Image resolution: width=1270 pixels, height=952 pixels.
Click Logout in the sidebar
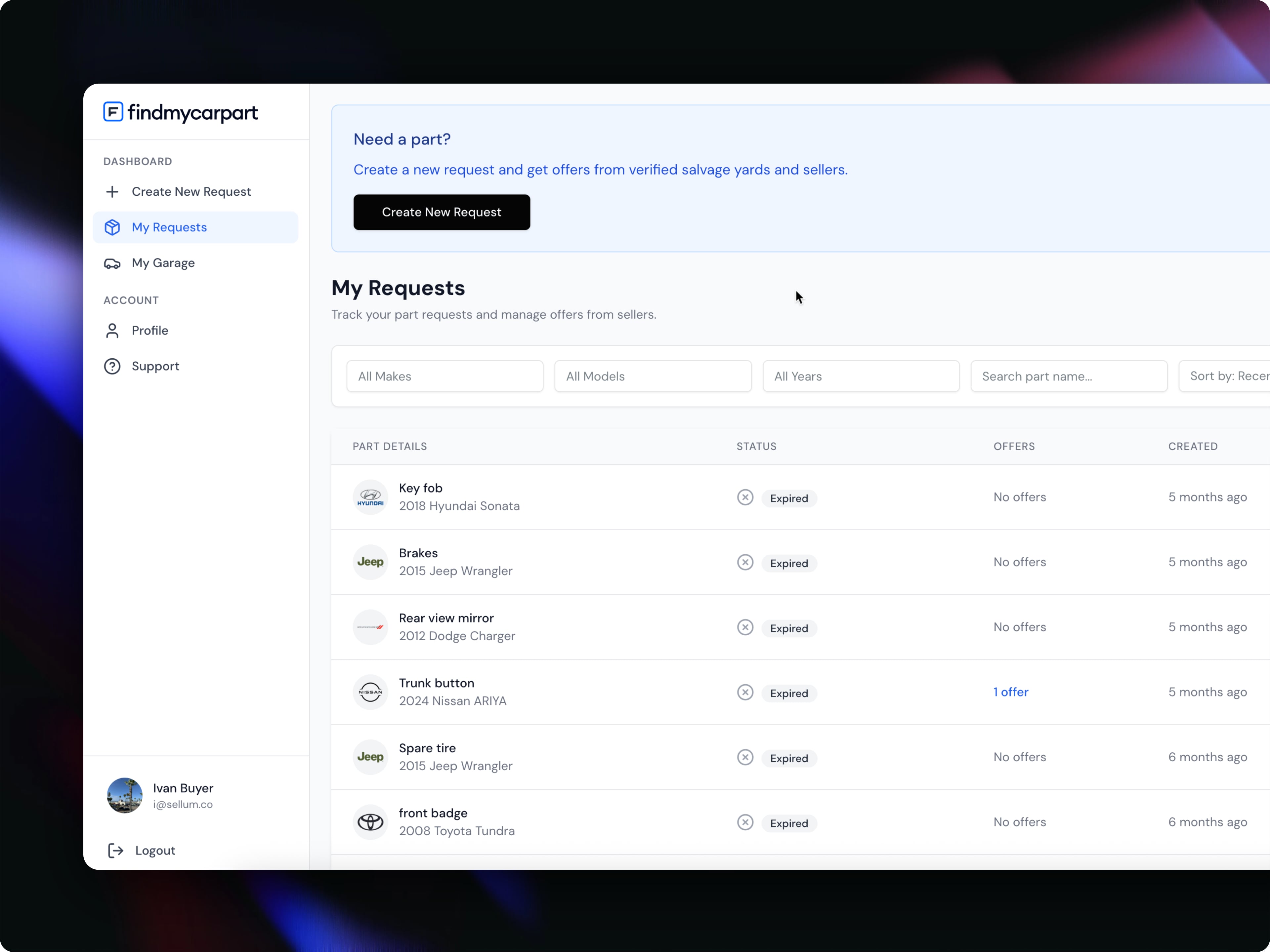tap(142, 851)
